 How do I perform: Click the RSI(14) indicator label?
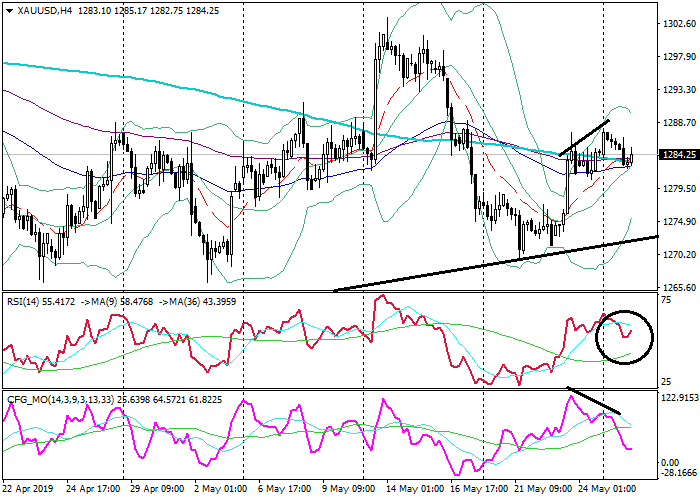(x=24, y=298)
